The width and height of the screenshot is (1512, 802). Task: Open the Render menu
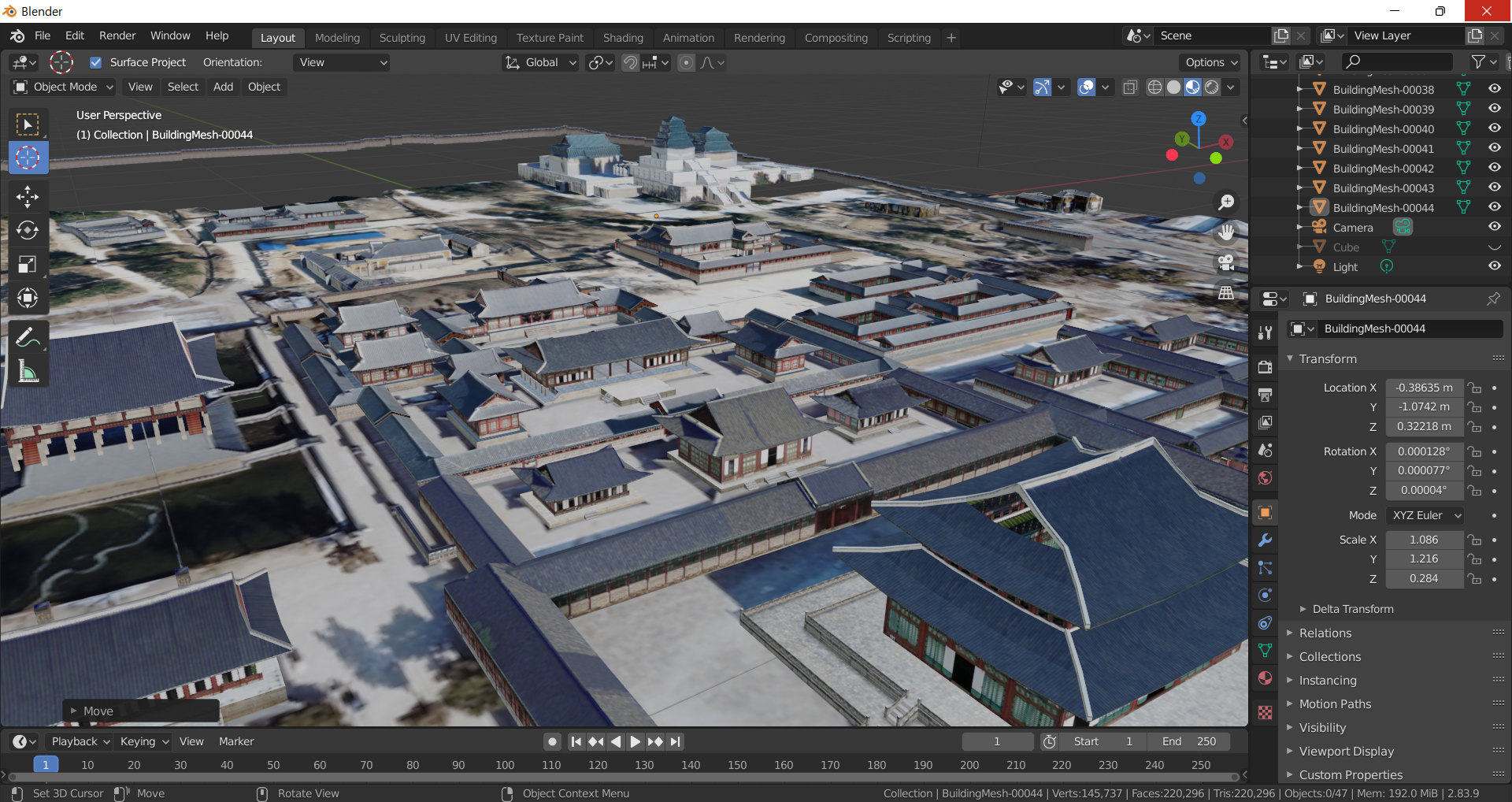[117, 35]
